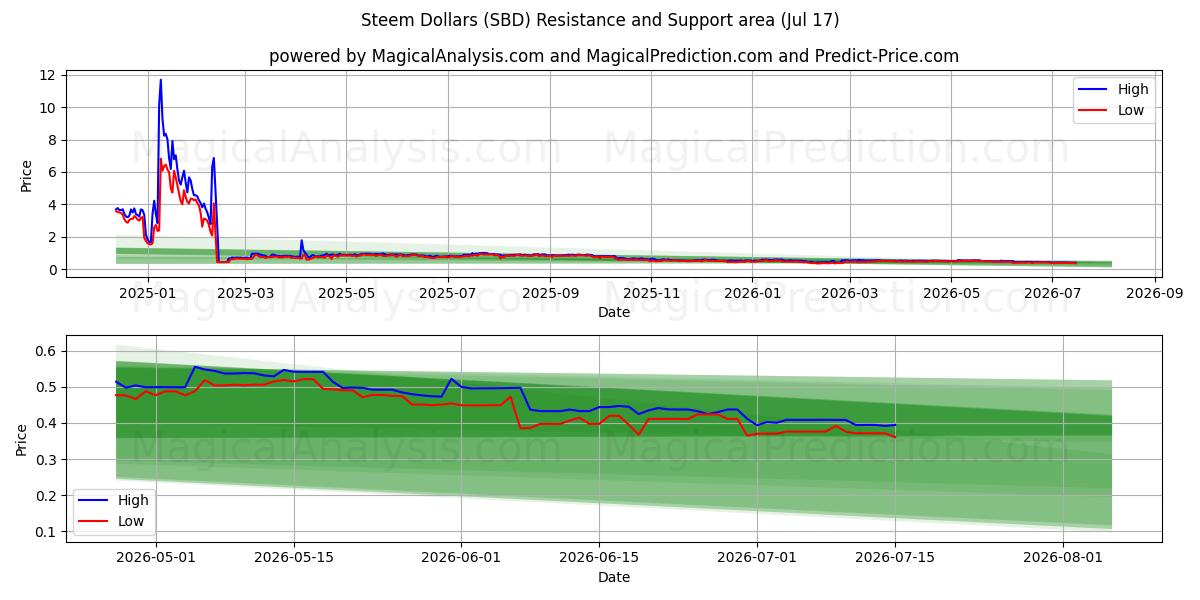Click the 2026-01 tick label on the top chart
This screenshot has height=600, width=1200.
coord(752,293)
